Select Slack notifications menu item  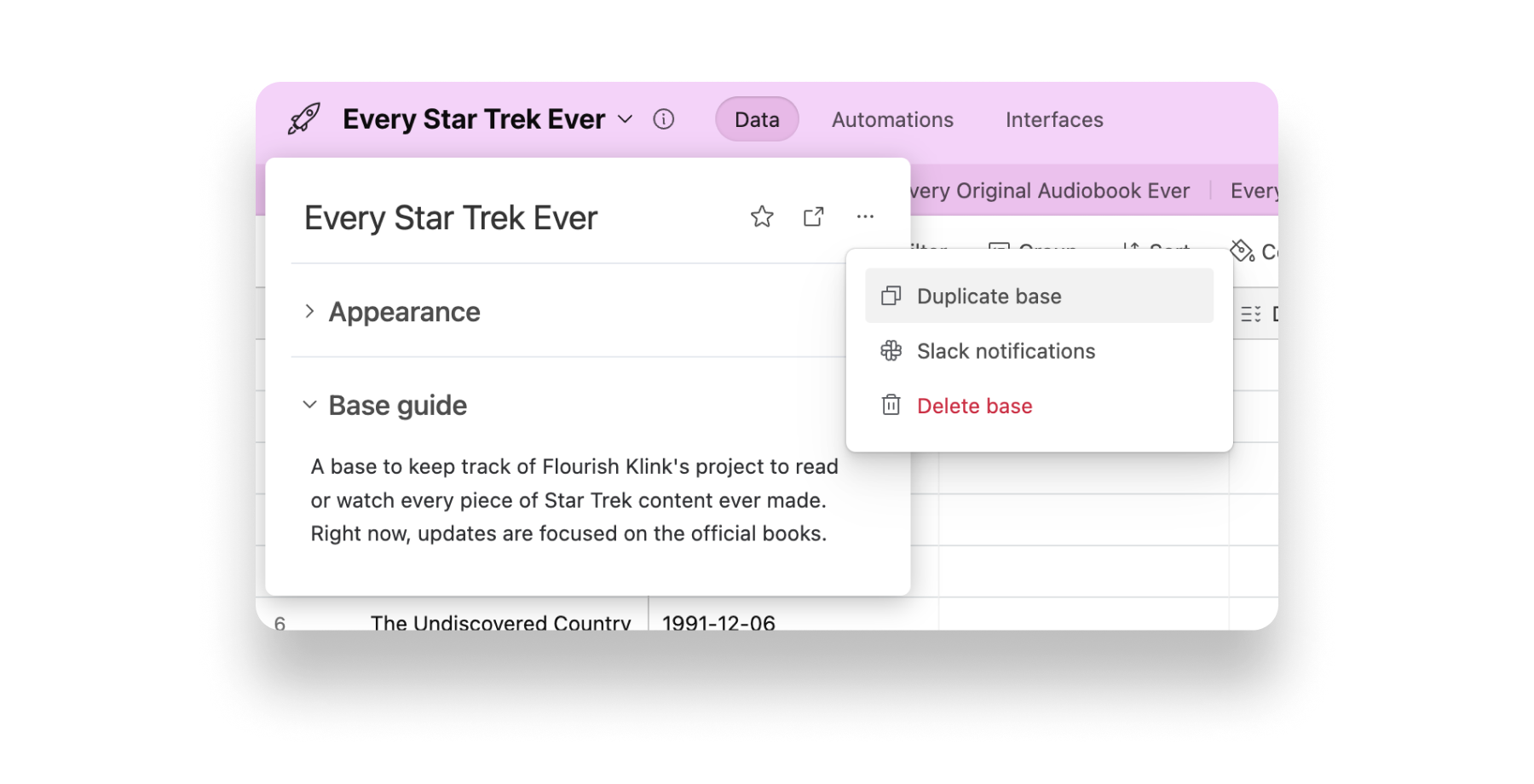tap(1039, 351)
